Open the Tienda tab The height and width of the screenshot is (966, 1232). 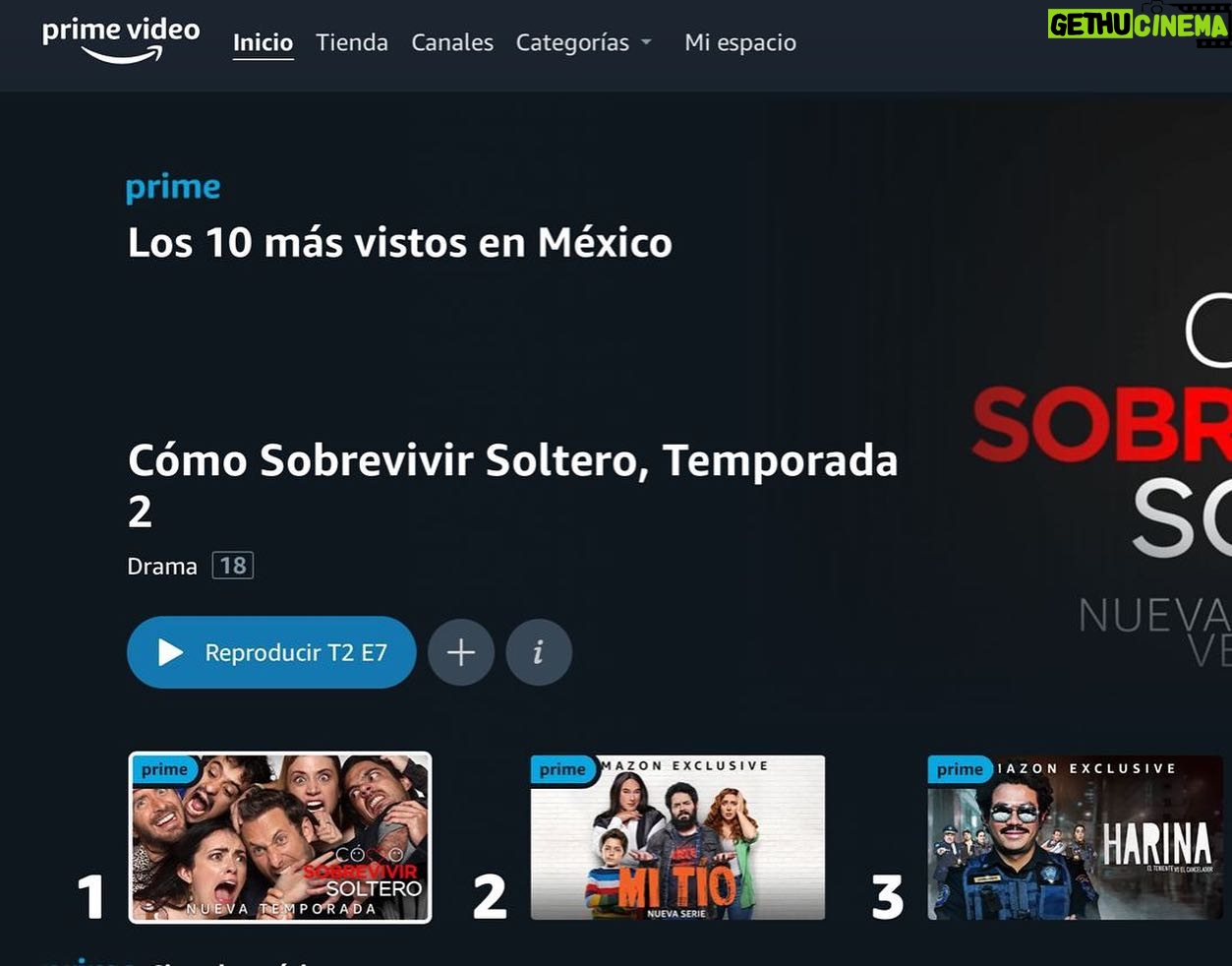[352, 42]
